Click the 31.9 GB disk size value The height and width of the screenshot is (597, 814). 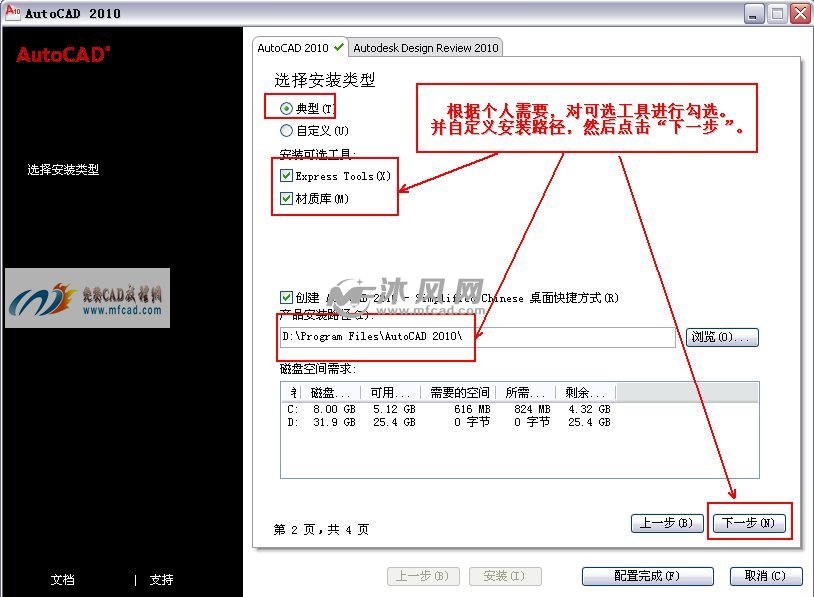(x=334, y=422)
